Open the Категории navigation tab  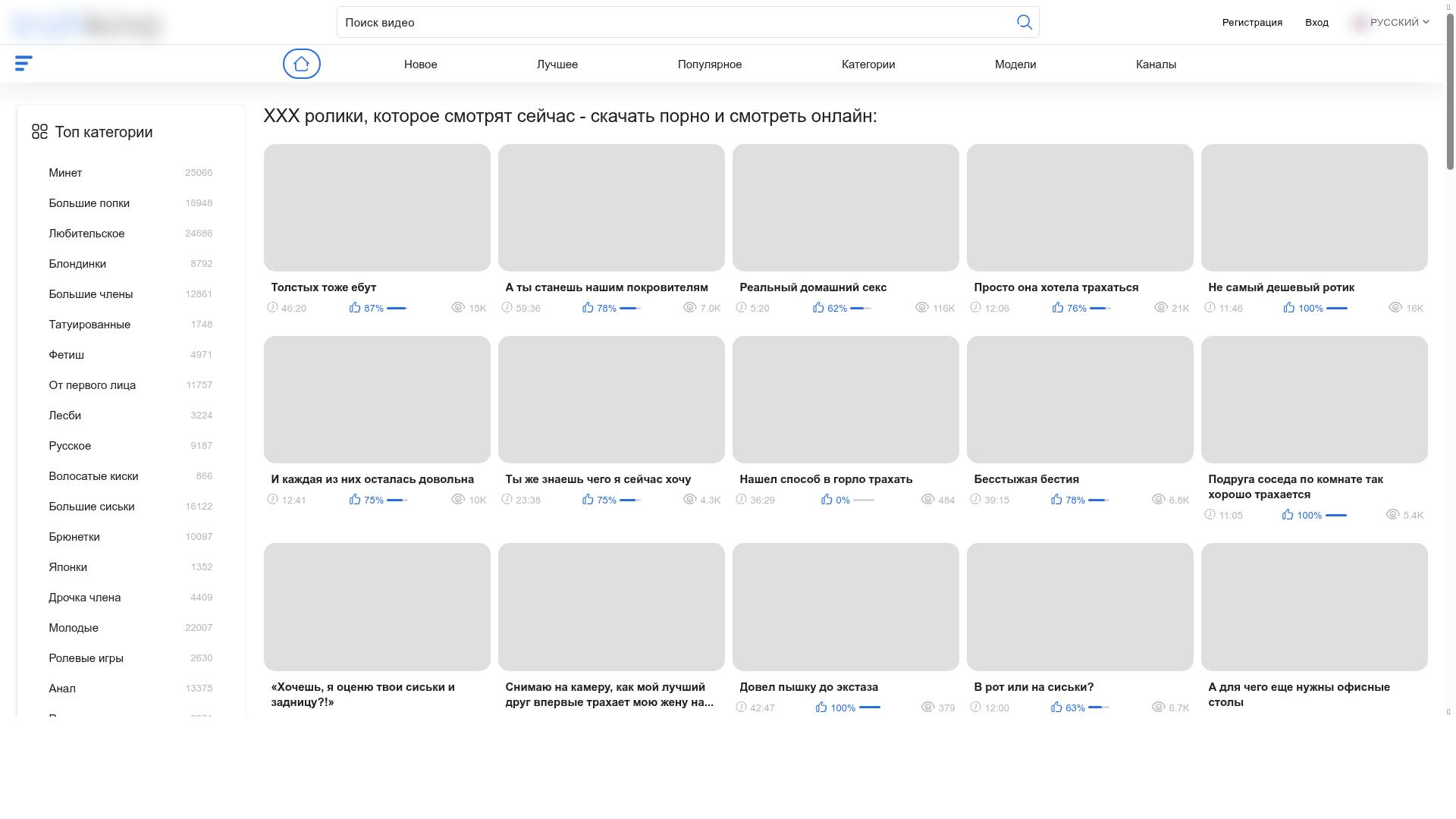tap(868, 64)
